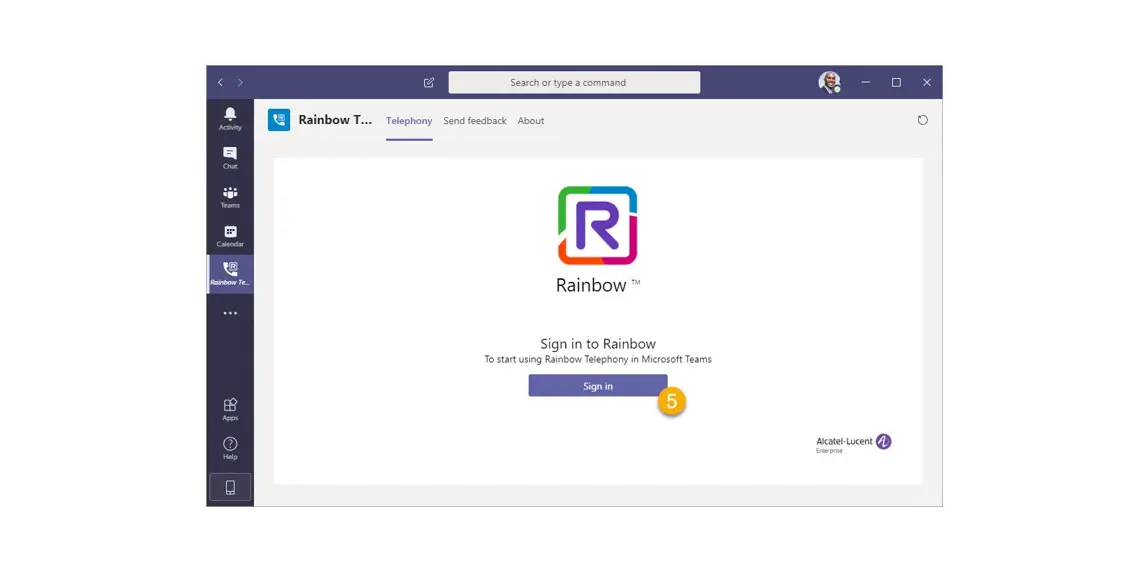Go forward with the right arrow
Image resolution: width=1148 pixels, height=572 pixels.
pyautogui.click(x=240, y=83)
